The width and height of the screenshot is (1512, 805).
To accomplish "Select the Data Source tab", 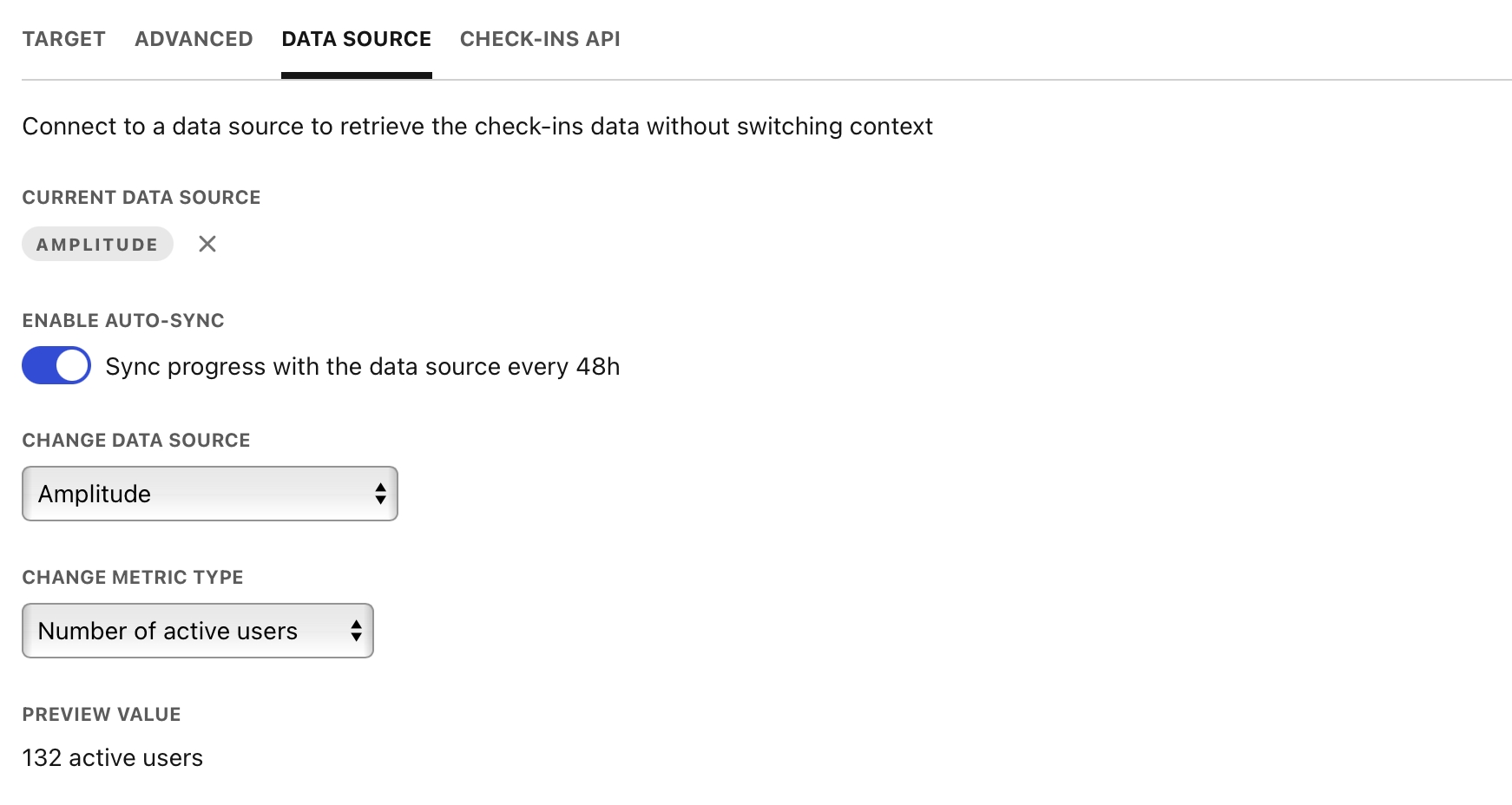I will click(356, 39).
